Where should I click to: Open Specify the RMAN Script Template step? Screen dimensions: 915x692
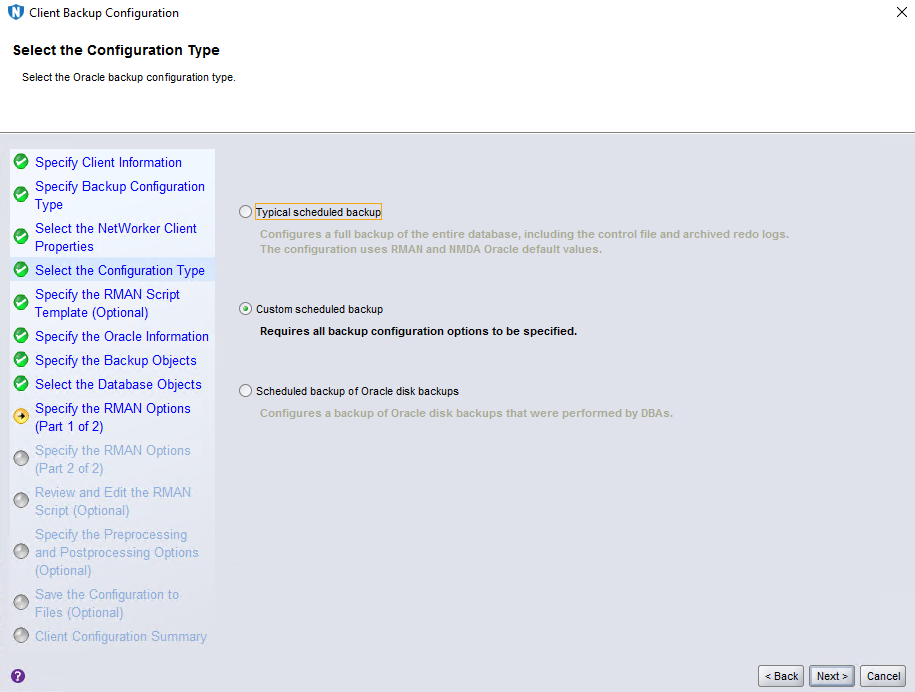click(x=107, y=303)
